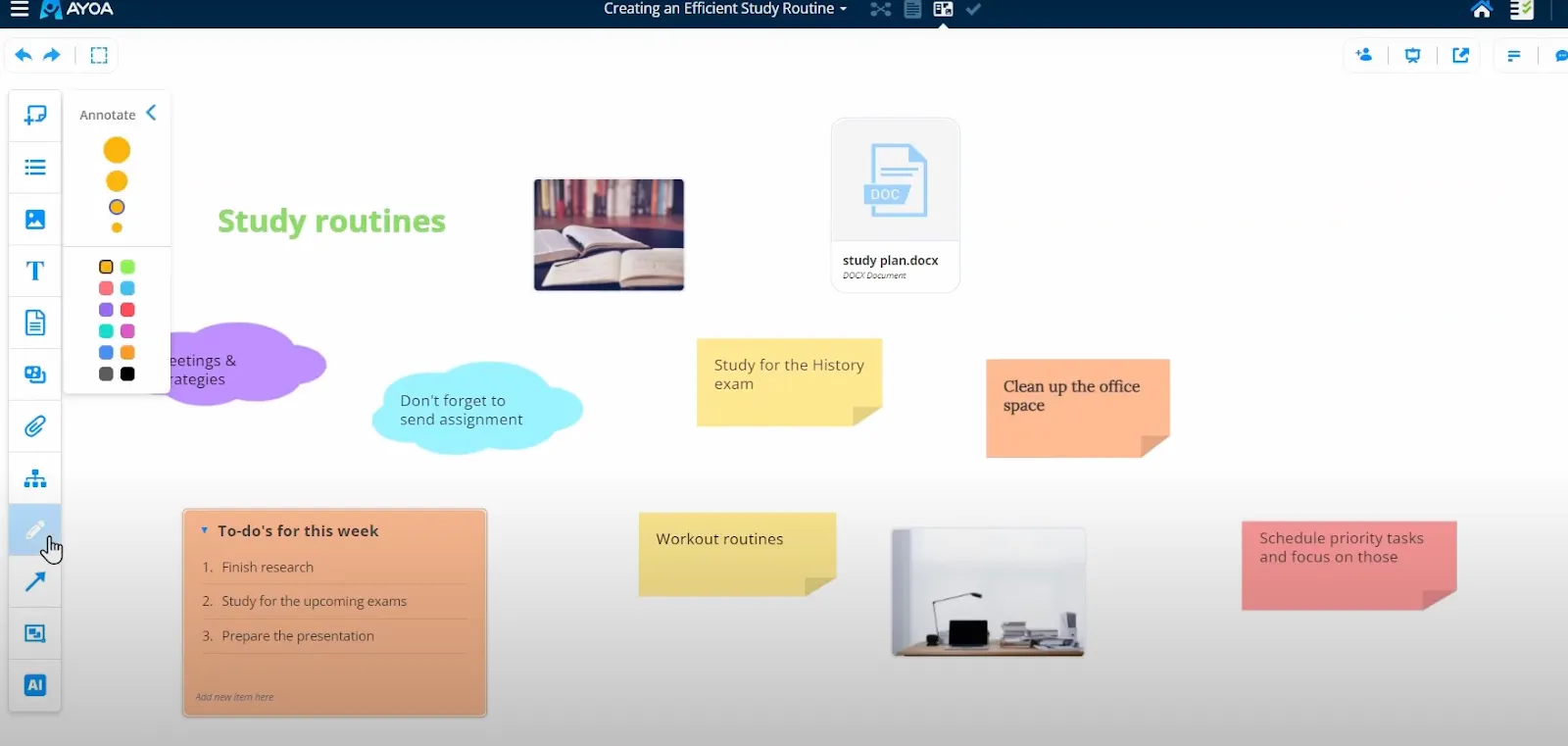Open the attachment paperclip tool
The width and height of the screenshot is (1568, 746).
tap(35, 426)
